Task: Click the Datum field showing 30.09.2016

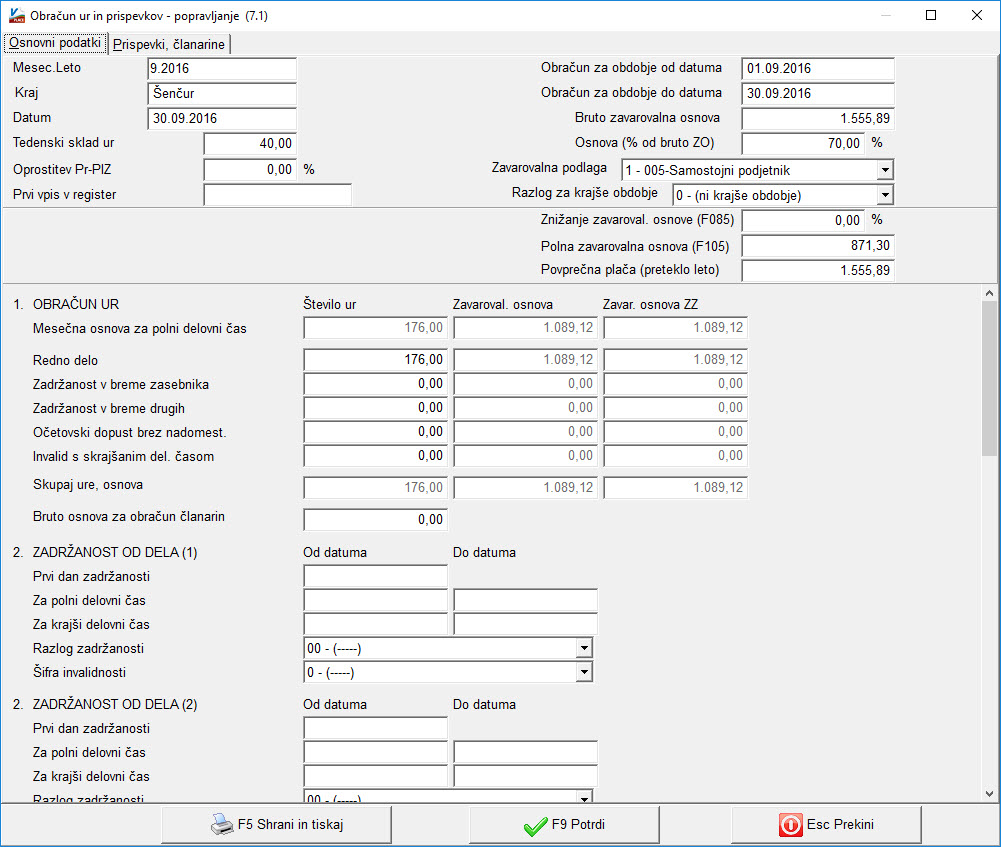Action: [222, 118]
